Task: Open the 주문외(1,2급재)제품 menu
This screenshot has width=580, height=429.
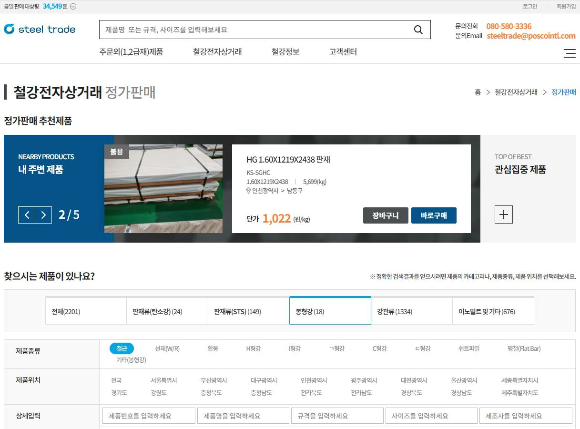Action: point(131,52)
